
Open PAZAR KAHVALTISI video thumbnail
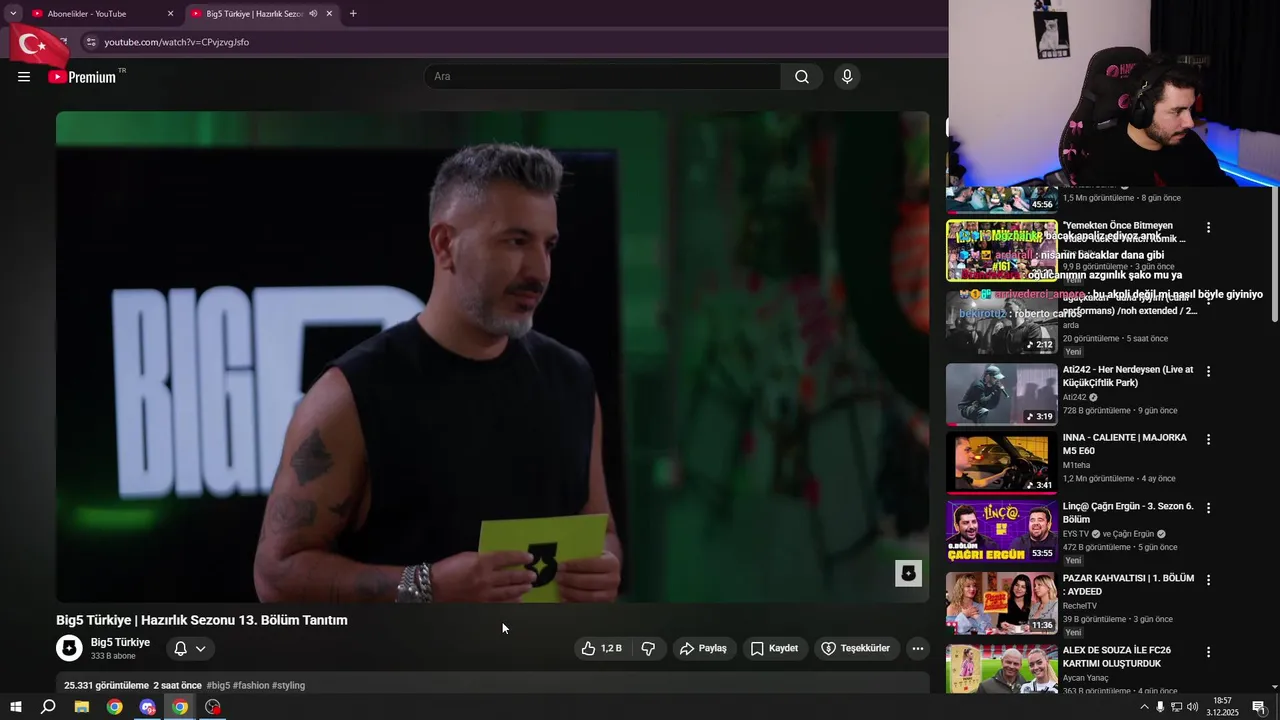1001,603
